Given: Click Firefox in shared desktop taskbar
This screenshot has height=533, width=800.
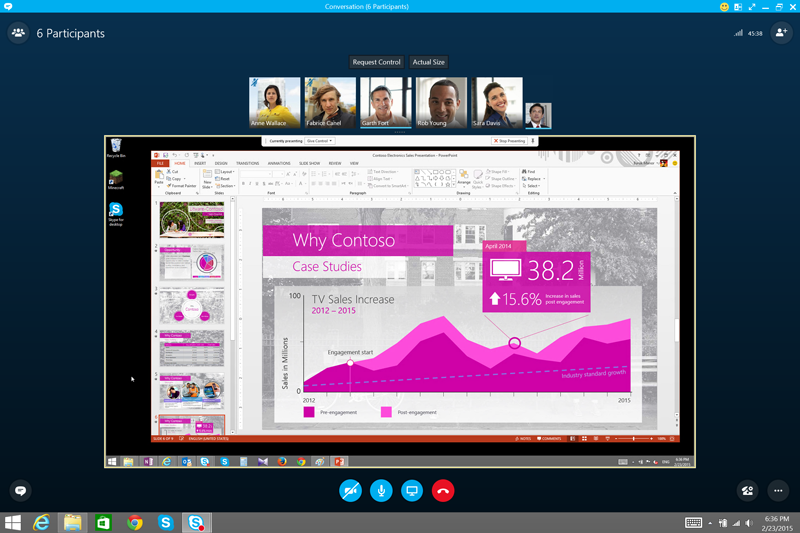Looking at the screenshot, I should [282, 462].
